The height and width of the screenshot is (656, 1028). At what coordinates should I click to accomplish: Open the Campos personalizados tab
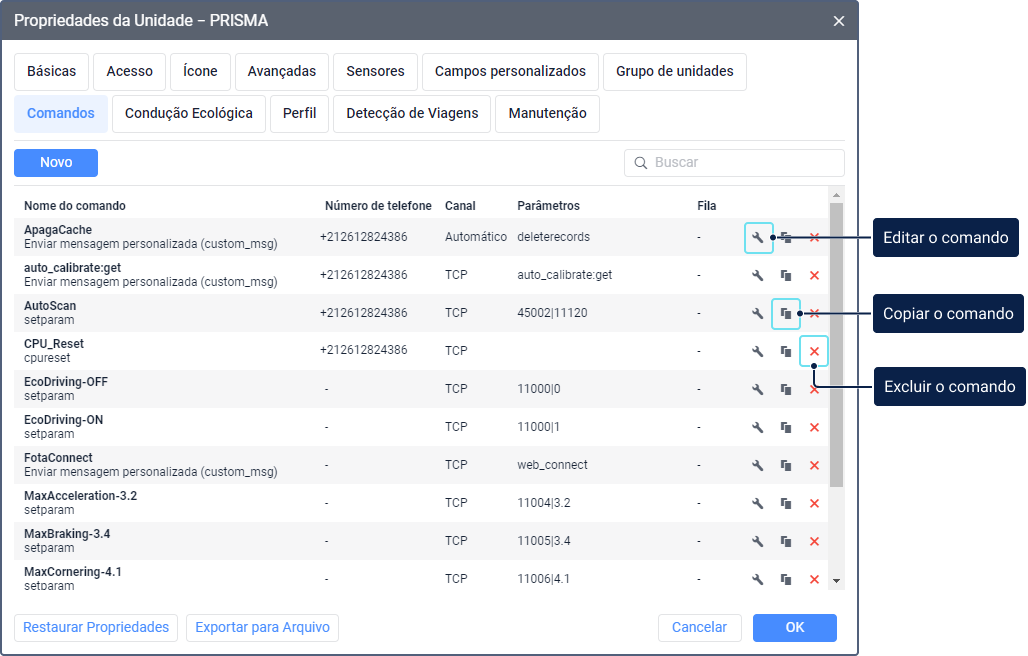(510, 72)
